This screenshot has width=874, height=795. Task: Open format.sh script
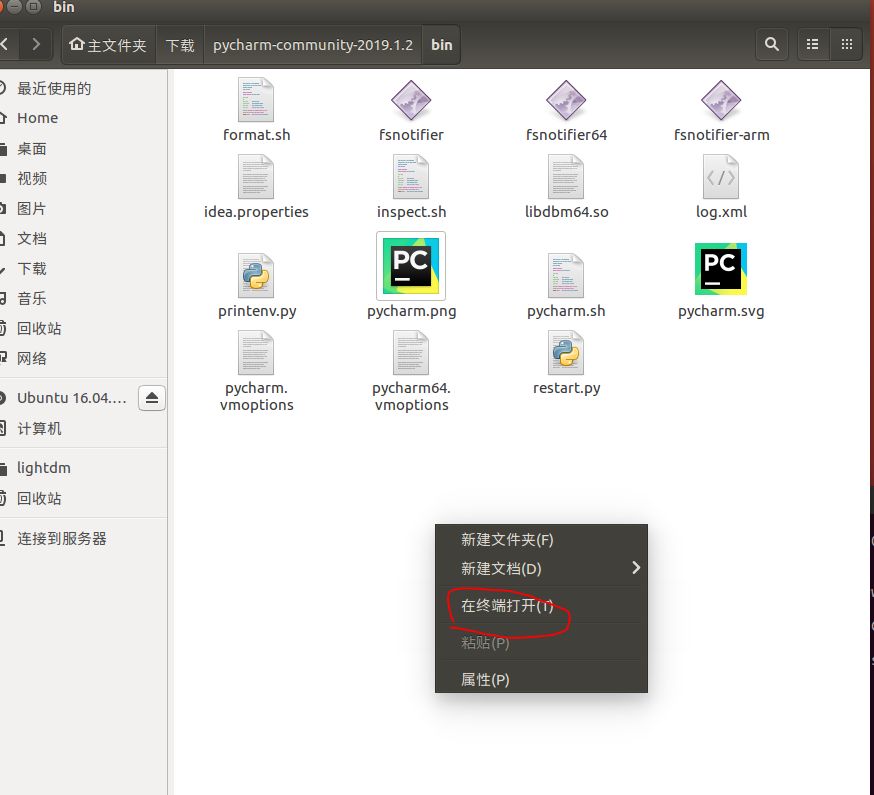256,99
